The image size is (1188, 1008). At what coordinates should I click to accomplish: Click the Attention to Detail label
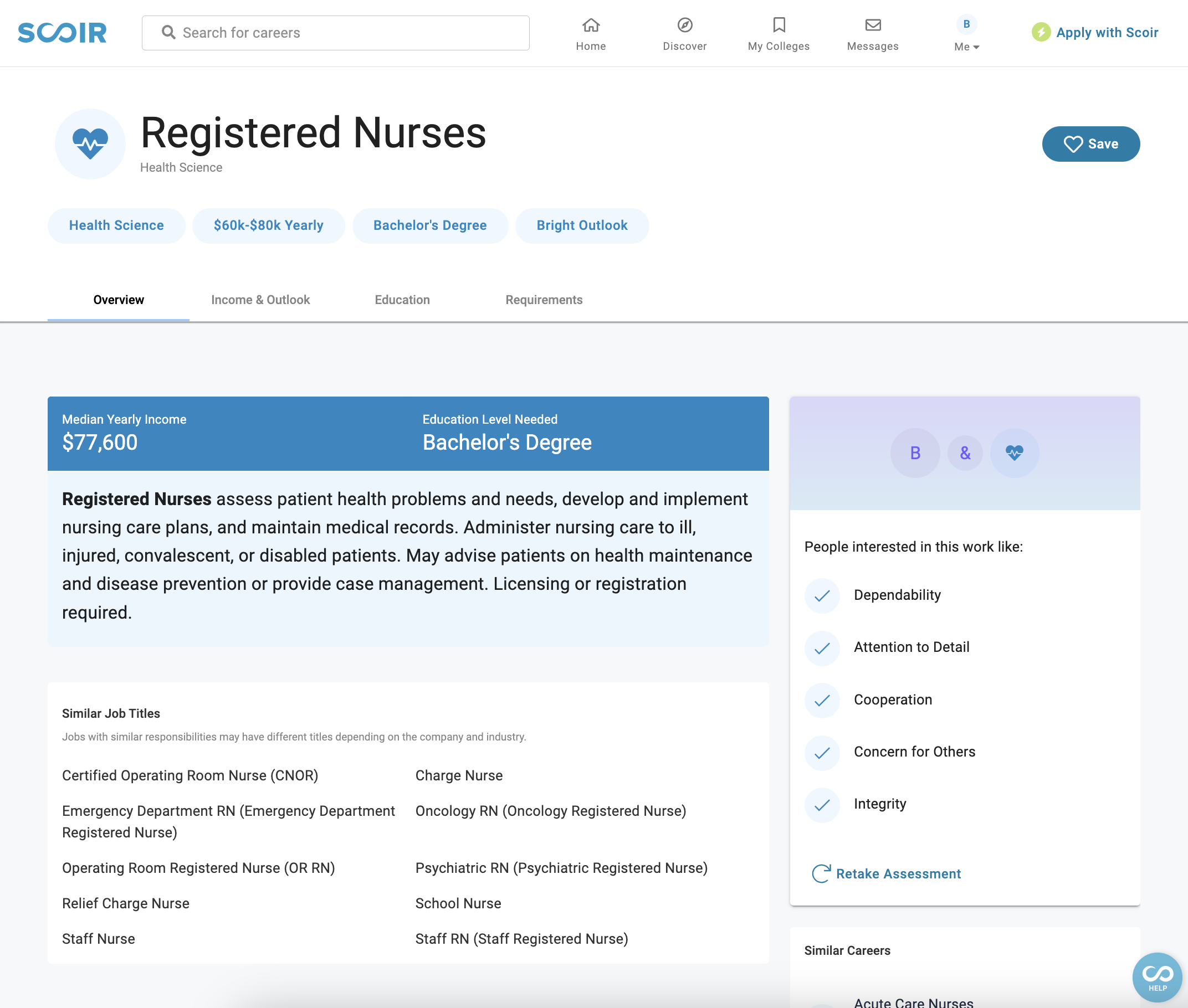coord(912,647)
